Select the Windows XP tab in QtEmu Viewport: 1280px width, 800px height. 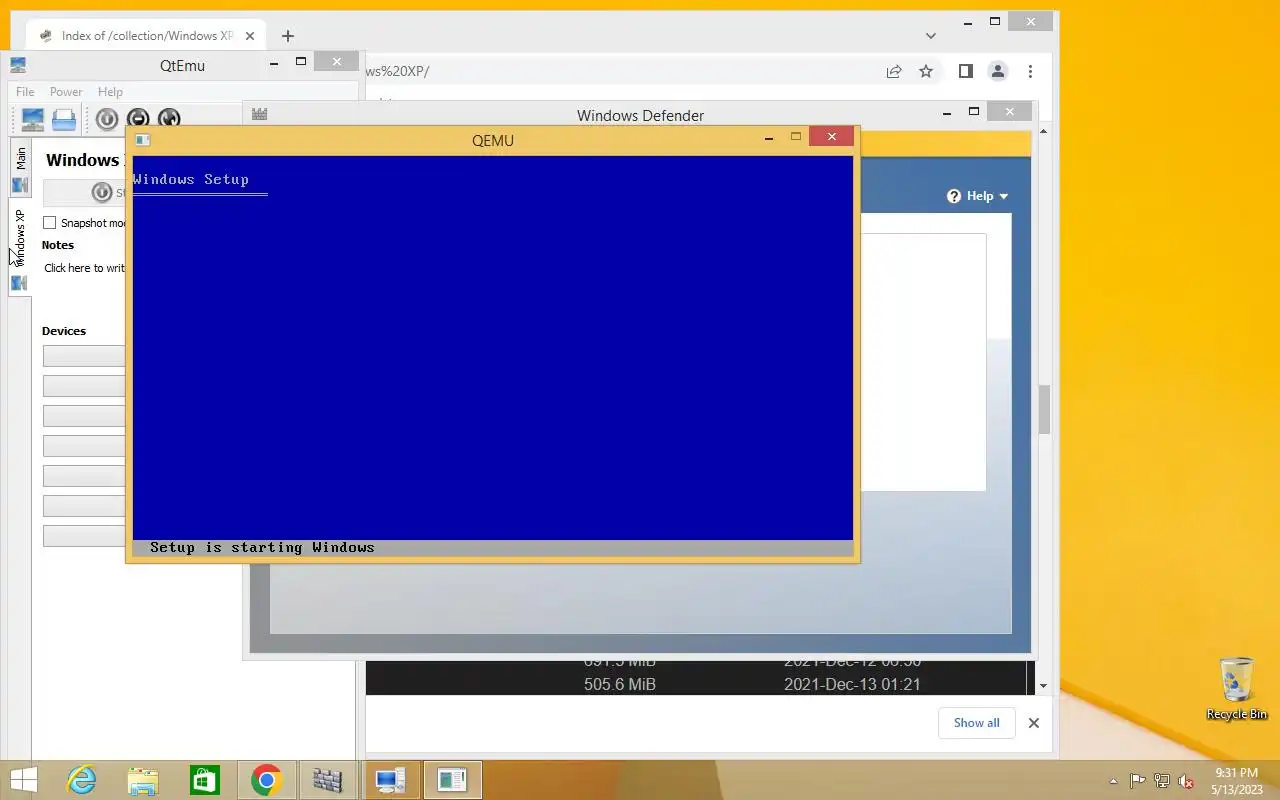(20, 246)
